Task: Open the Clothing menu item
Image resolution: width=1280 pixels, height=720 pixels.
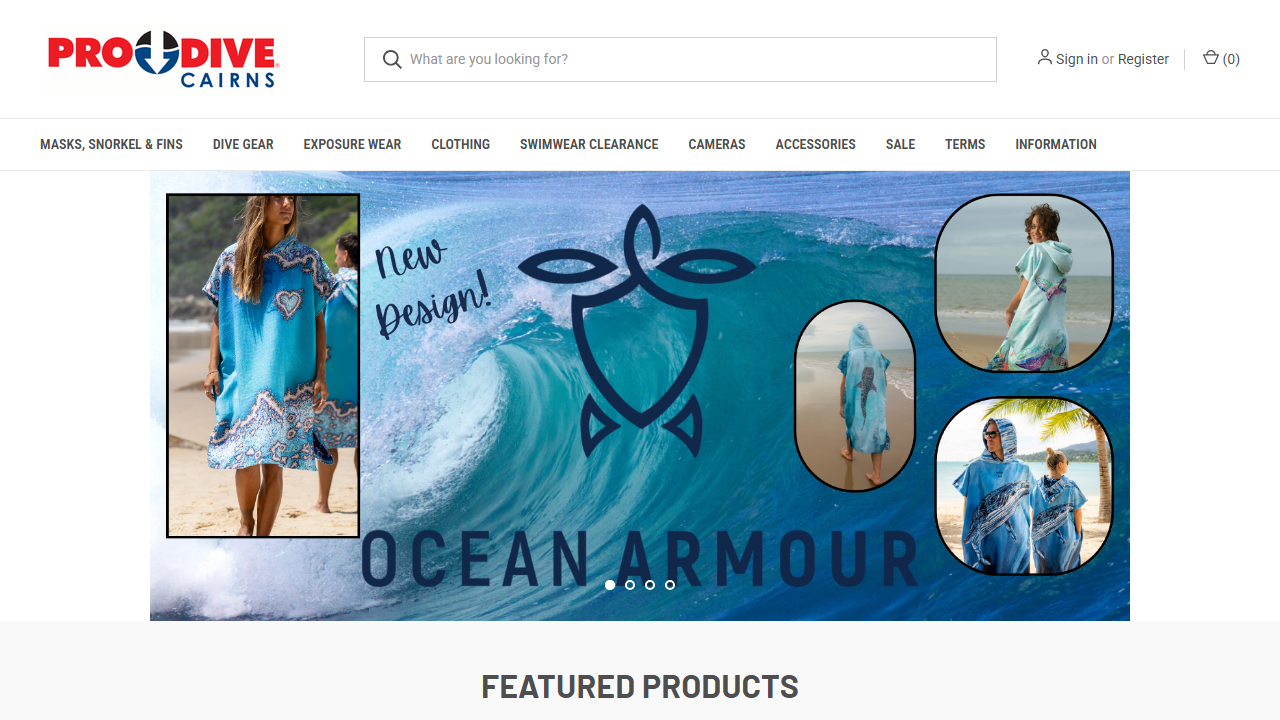Action: pos(460,144)
